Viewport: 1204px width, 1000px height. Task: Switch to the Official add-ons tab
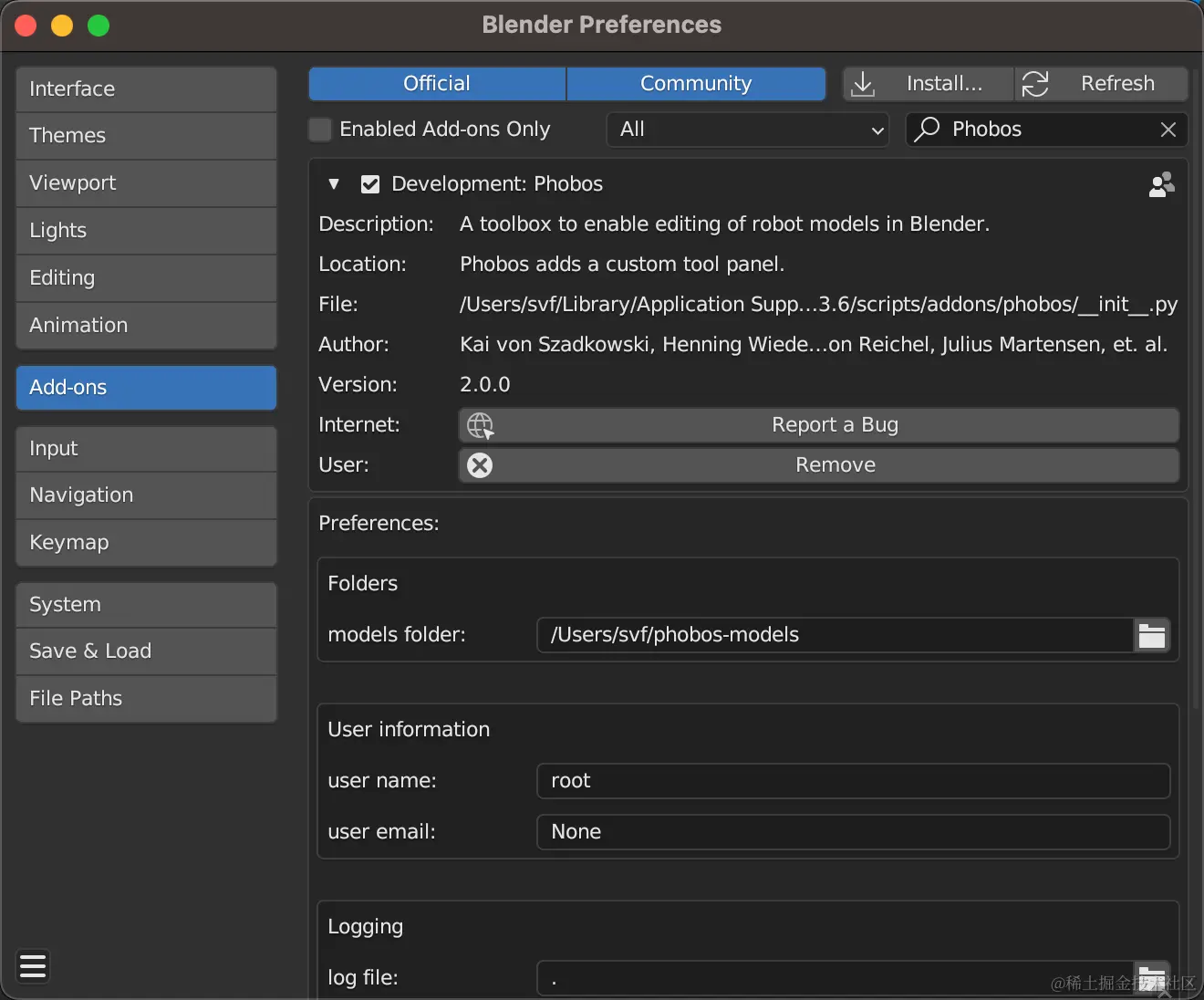pos(436,83)
